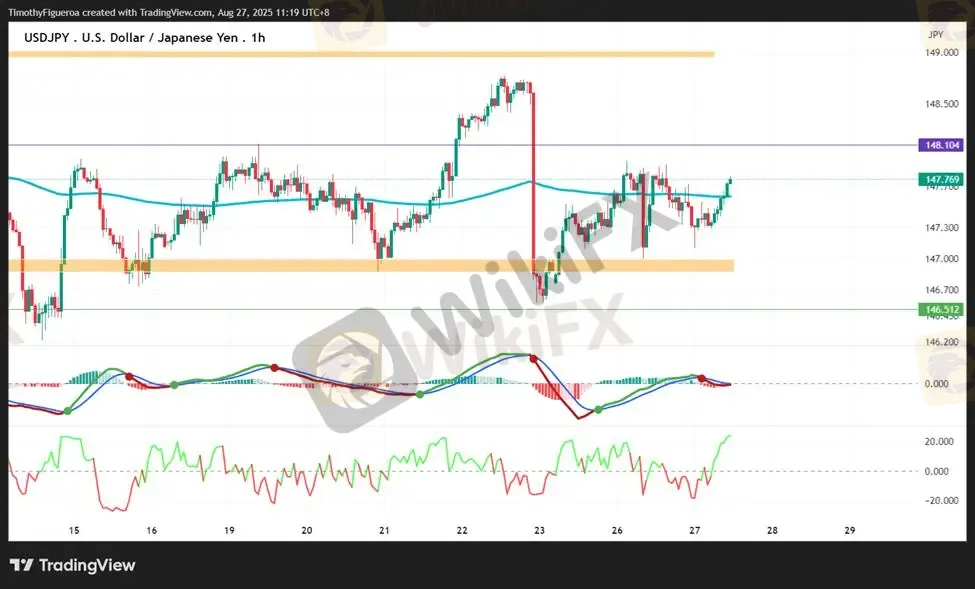This screenshot has width=975, height=589.
Task: Click the purple 148.104 price label
Action: tap(942, 145)
